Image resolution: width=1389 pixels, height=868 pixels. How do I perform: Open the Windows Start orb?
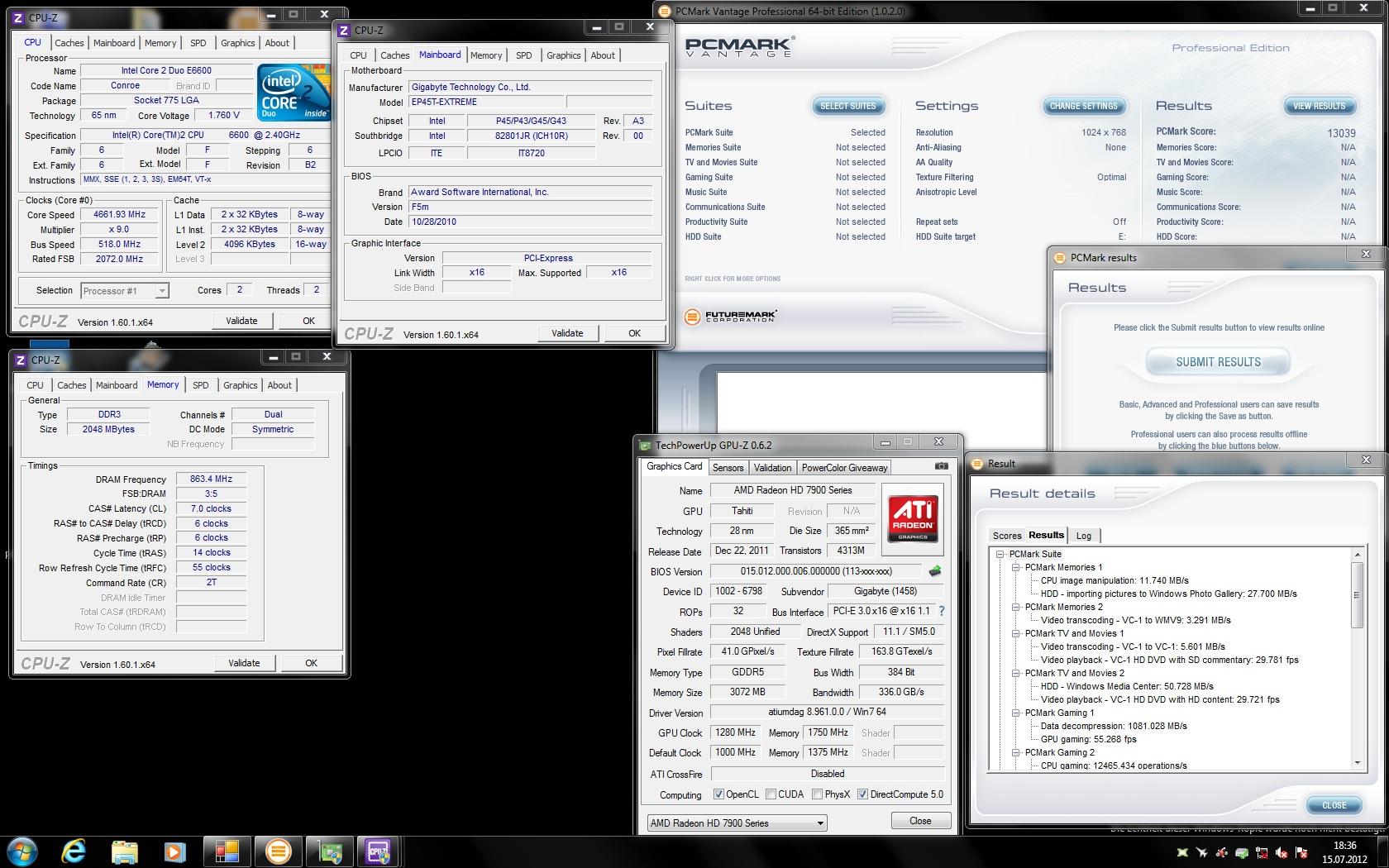22,851
